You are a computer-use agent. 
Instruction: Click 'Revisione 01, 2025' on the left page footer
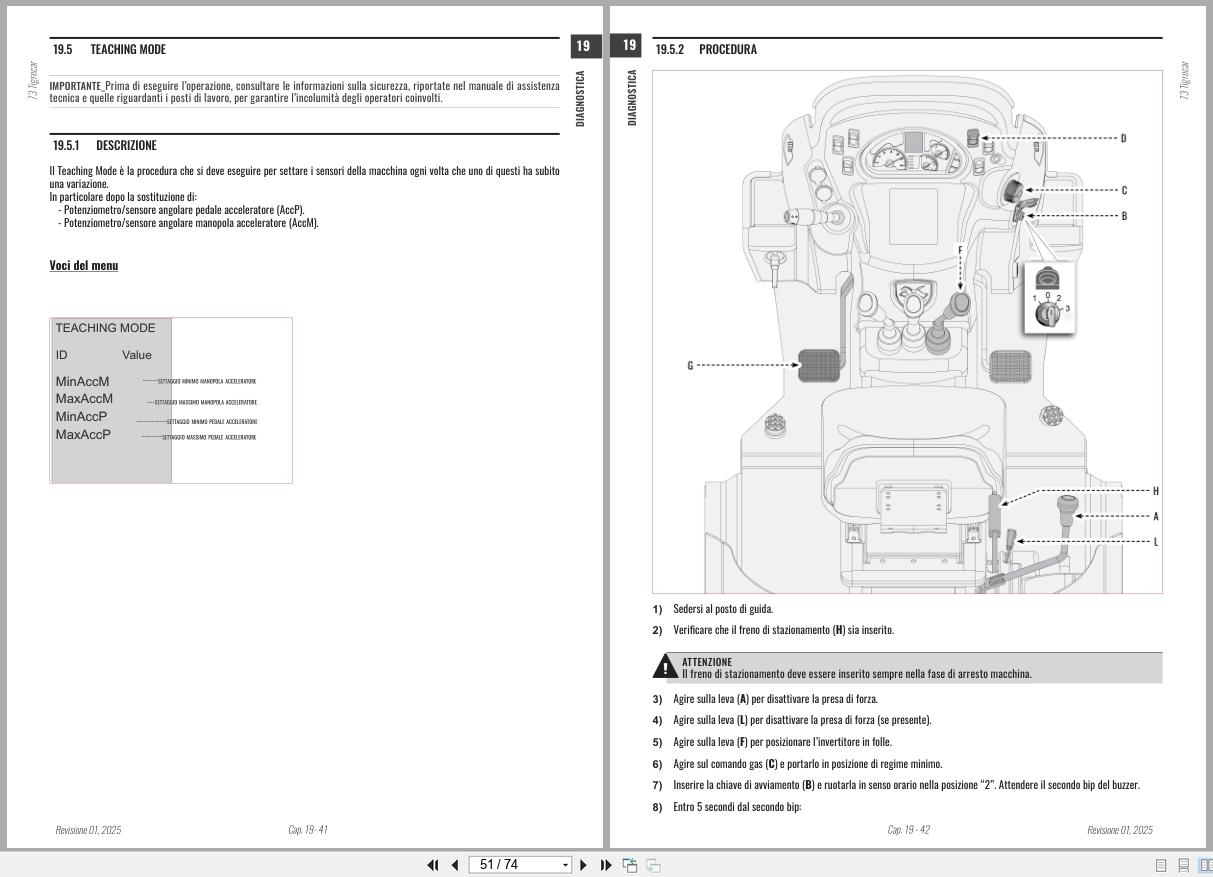tap(88, 830)
